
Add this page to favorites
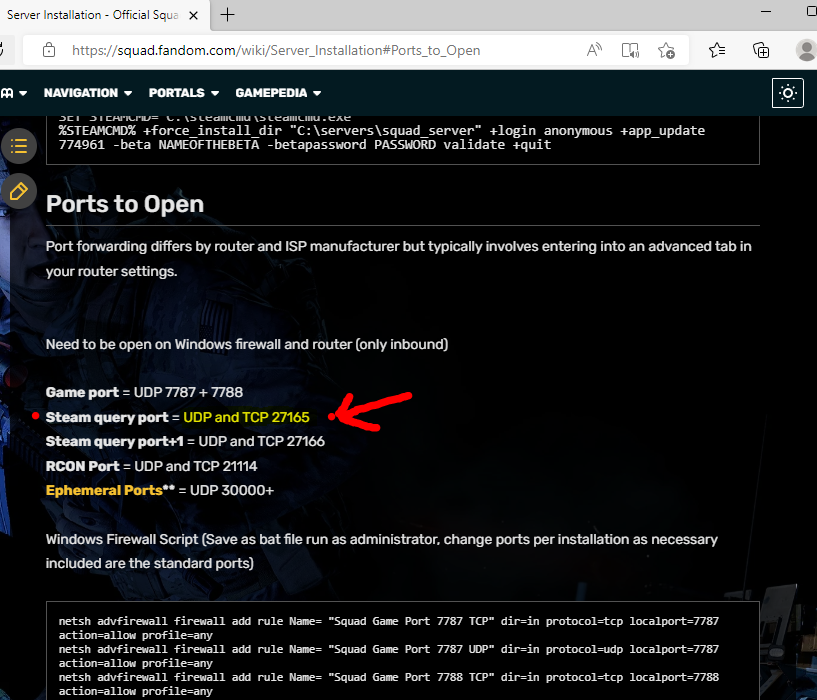[x=666, y=50]
